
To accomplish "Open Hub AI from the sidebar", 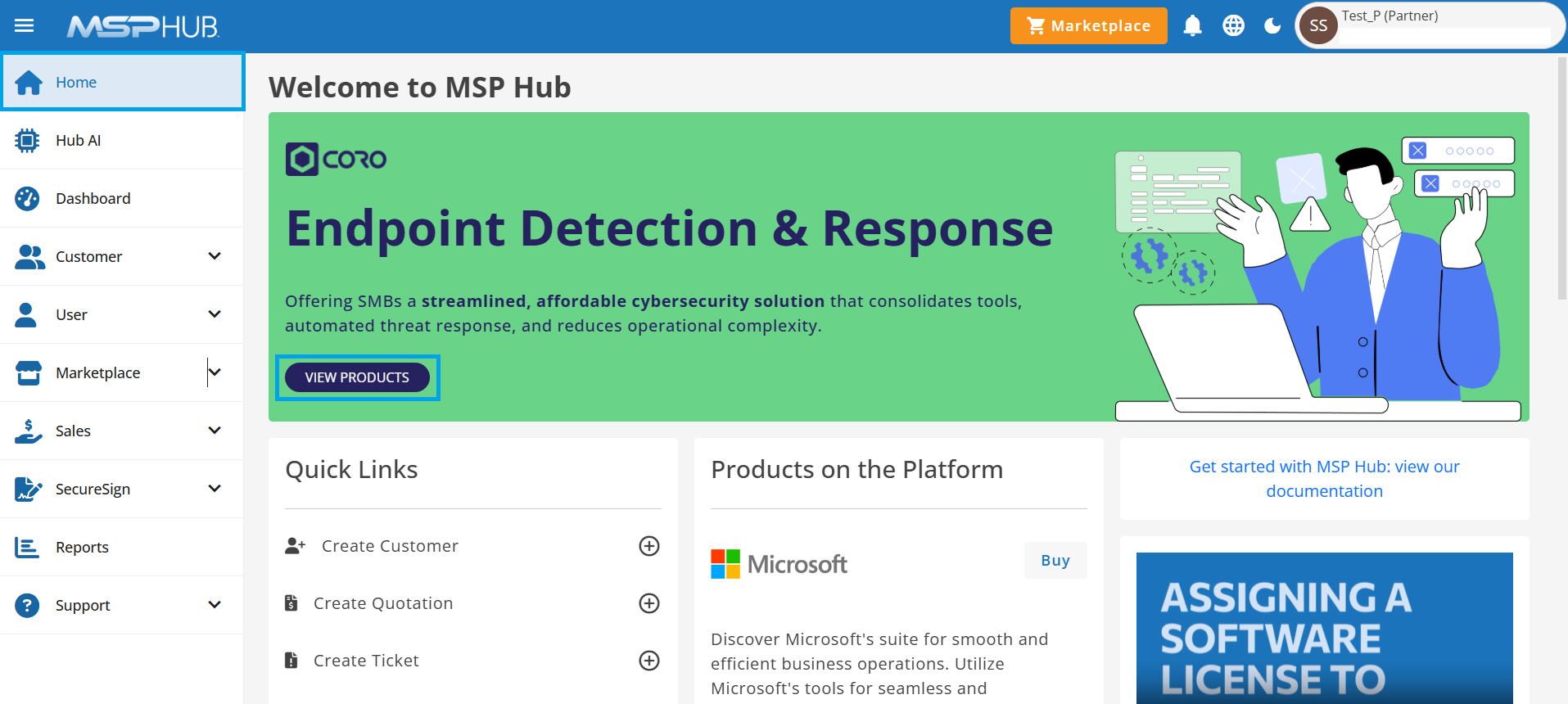I will [x=122, y=140].
